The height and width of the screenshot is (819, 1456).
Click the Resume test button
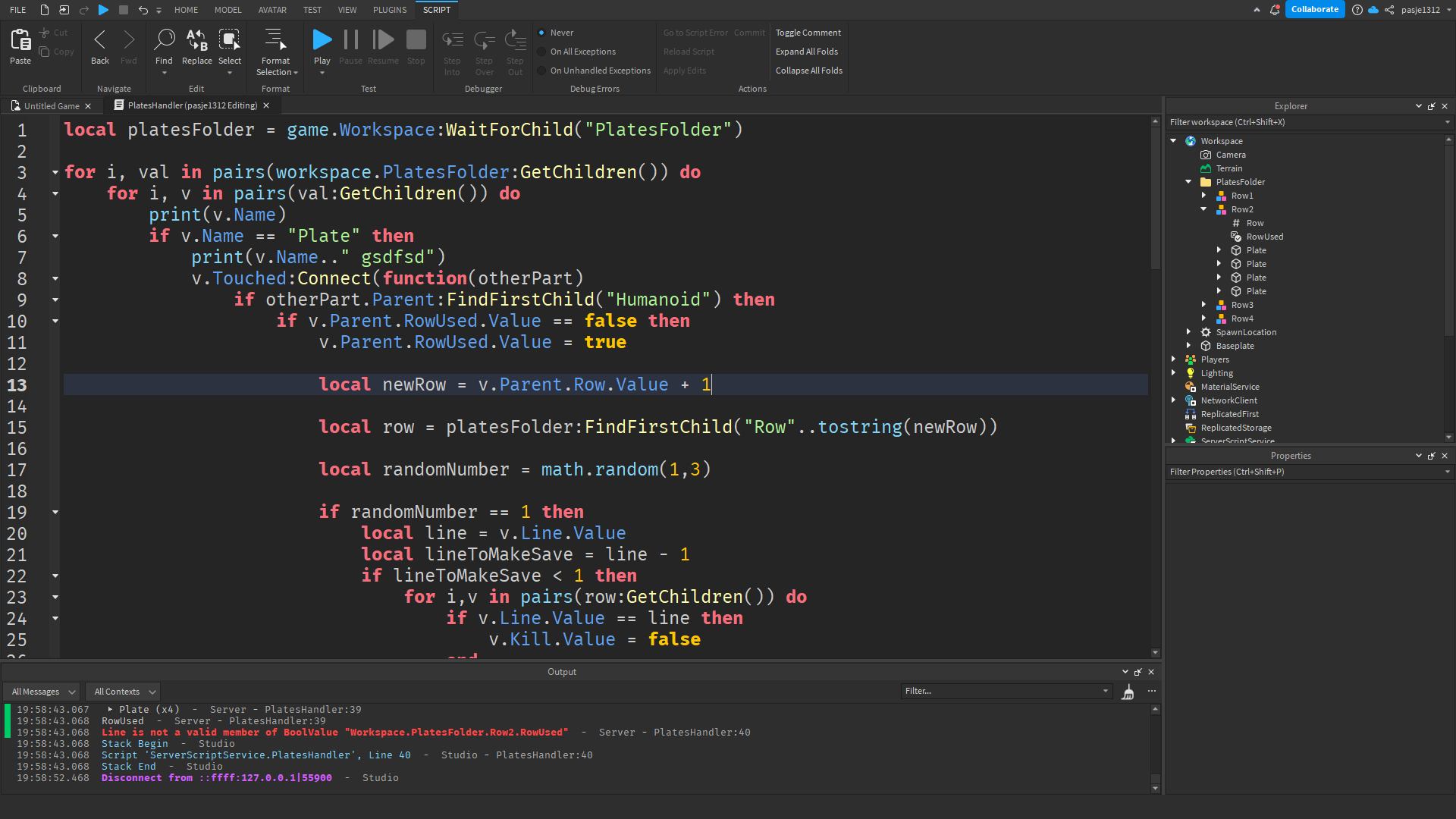(383, 39)
